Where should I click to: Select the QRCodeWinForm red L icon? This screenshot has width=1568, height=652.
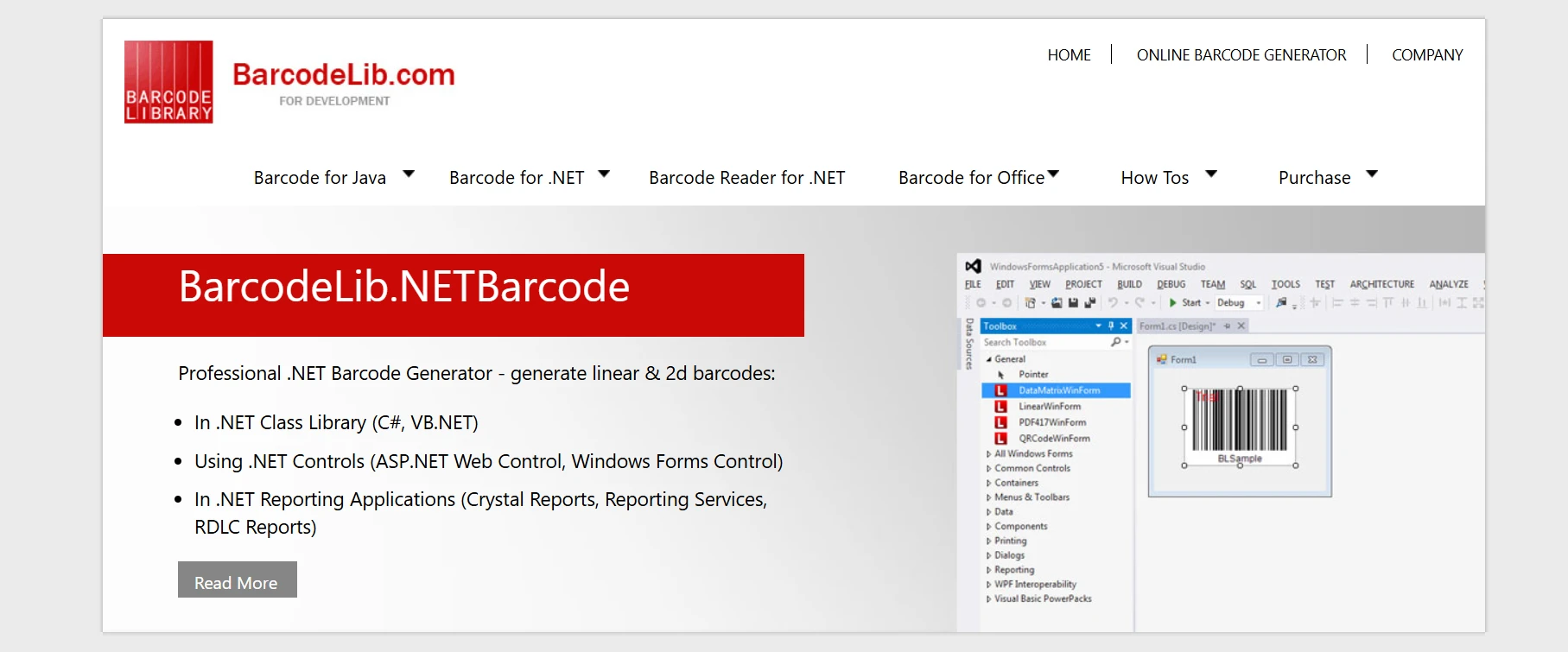(1000, 439)
